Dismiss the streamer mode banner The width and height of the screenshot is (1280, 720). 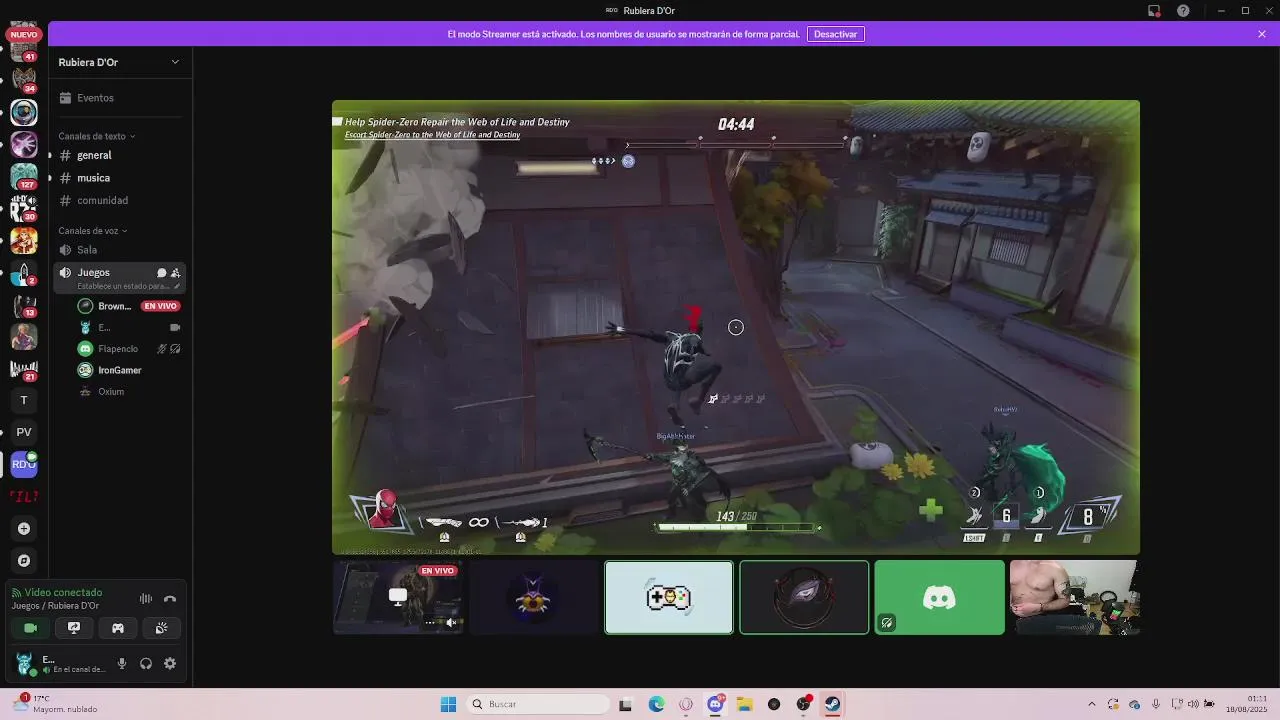1262,34
